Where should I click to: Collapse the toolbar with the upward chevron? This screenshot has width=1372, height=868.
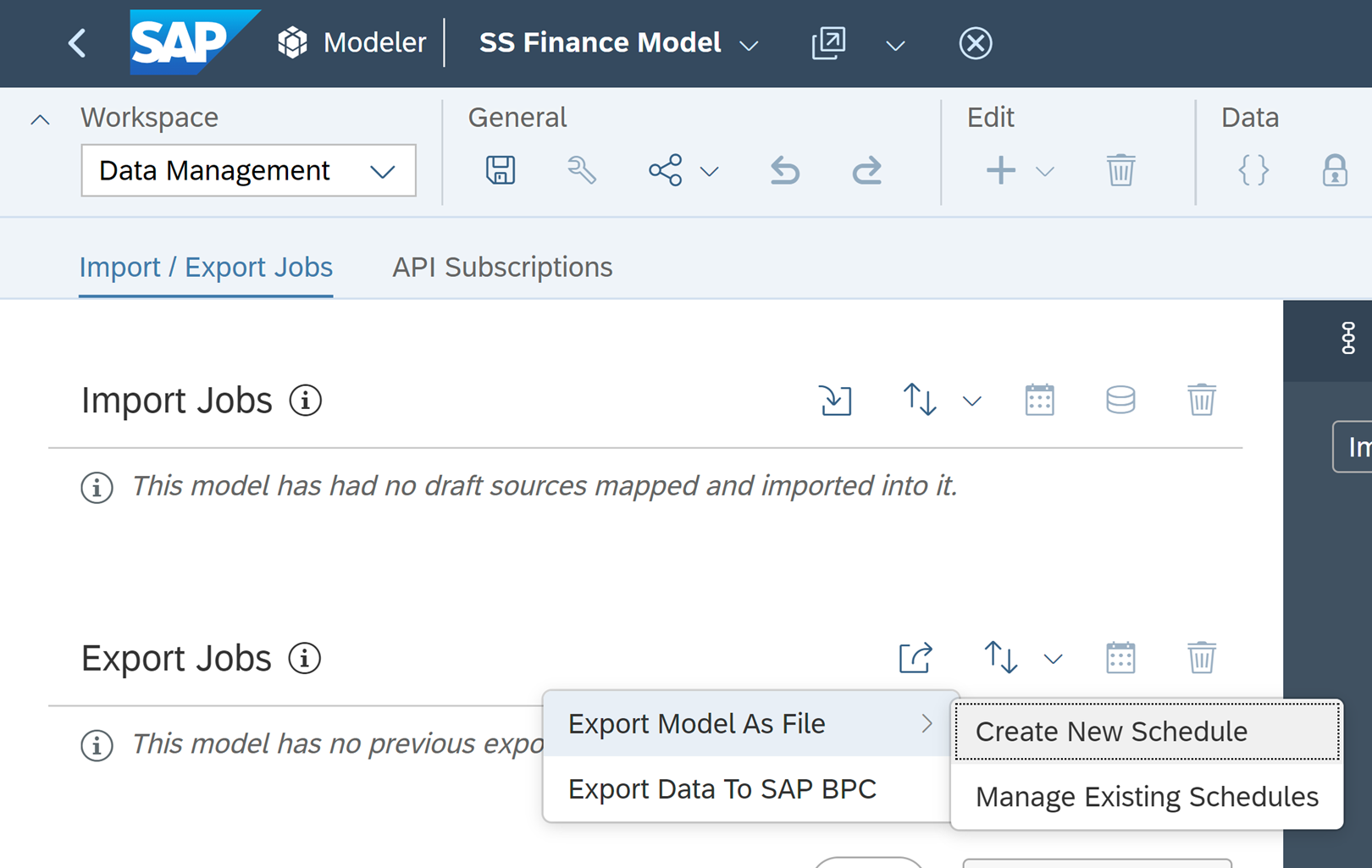point(39,119)
